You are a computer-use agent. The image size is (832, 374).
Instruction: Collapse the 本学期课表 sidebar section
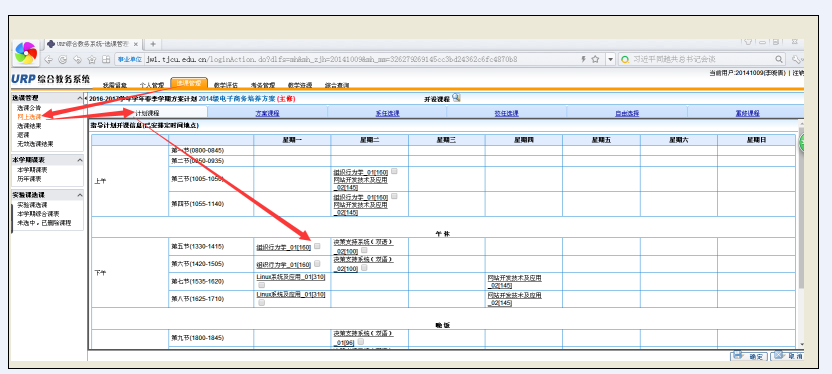click(x=80, y=160)
